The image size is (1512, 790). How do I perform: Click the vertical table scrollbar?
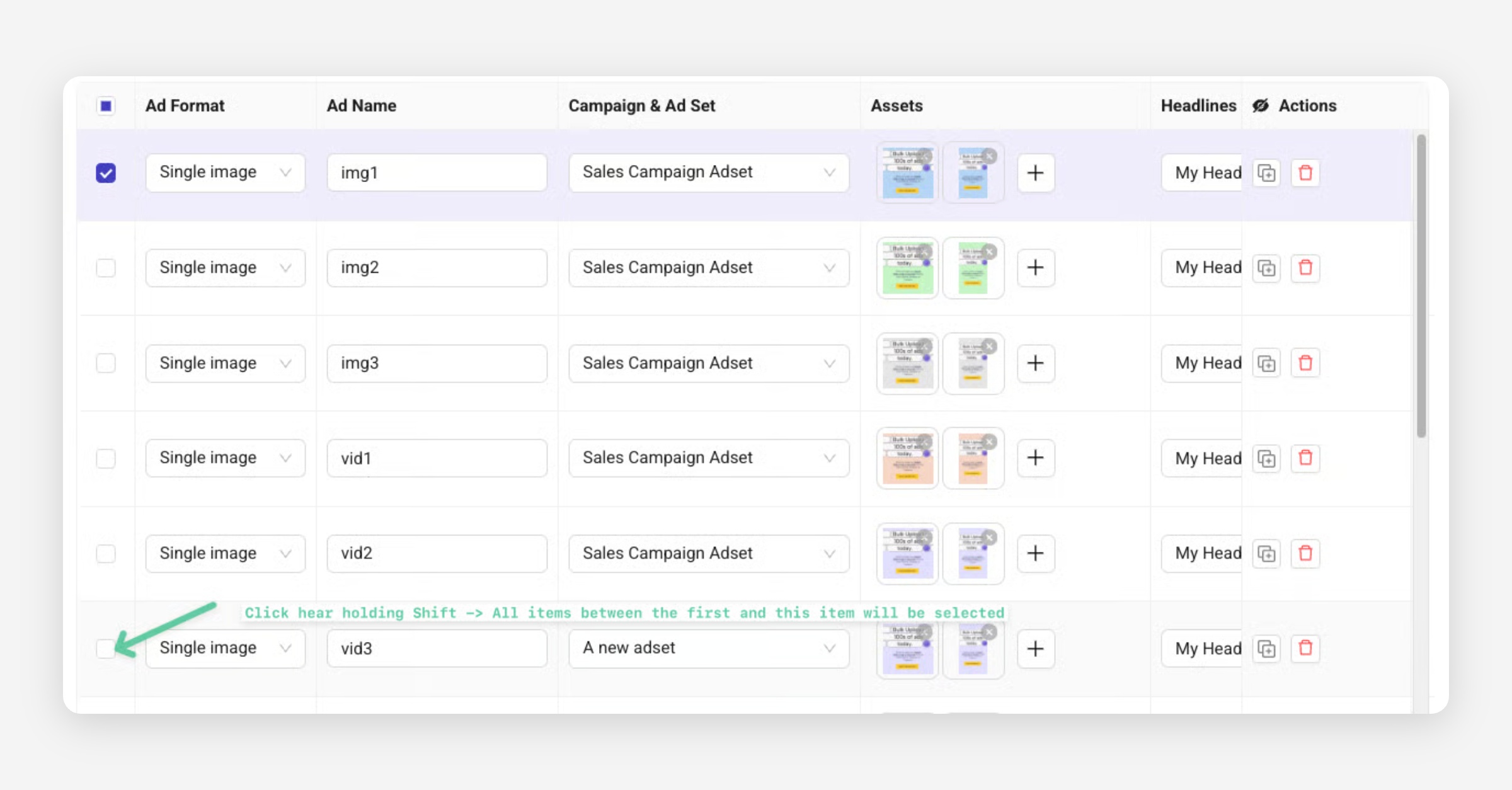[x=1421, y=285]
